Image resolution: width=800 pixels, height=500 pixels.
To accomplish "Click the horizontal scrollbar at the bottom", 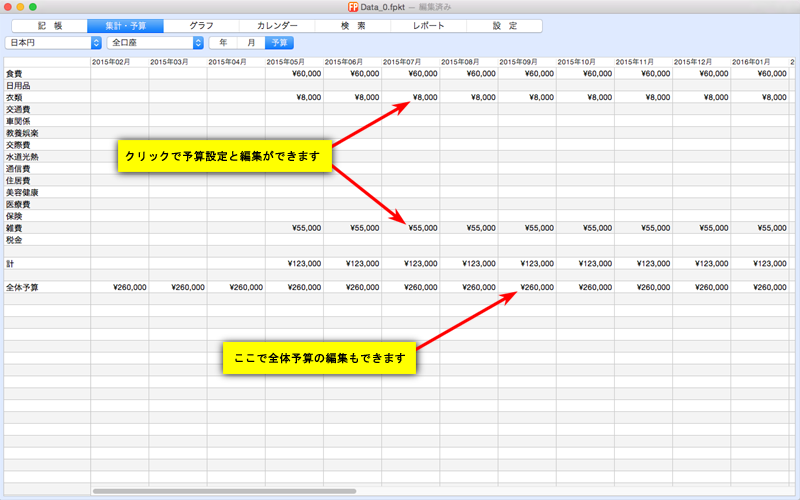I will click(224, 491).
